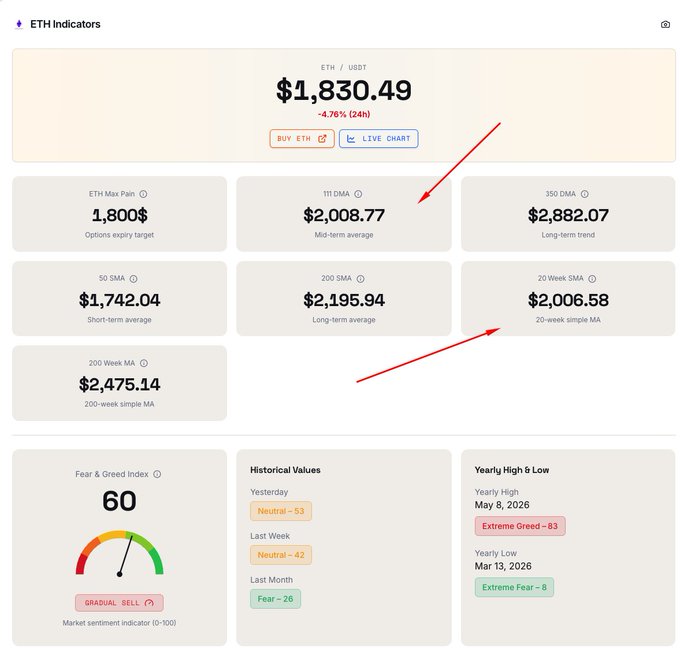
Task: Click the 20-week simple MA caption
Action: click(x=568, y=320)
